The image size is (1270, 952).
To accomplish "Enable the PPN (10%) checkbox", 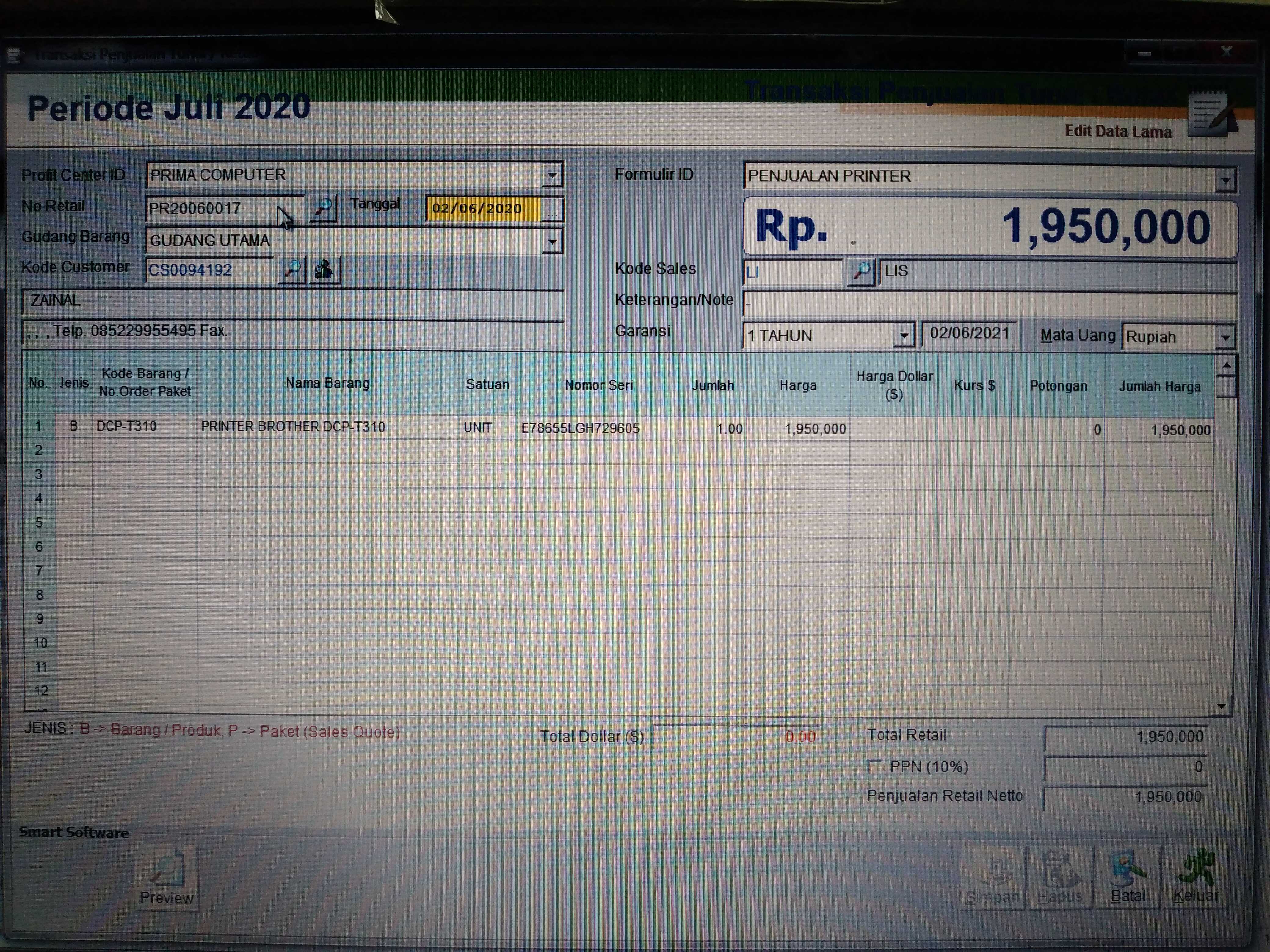I will click(x=874, y=767).
